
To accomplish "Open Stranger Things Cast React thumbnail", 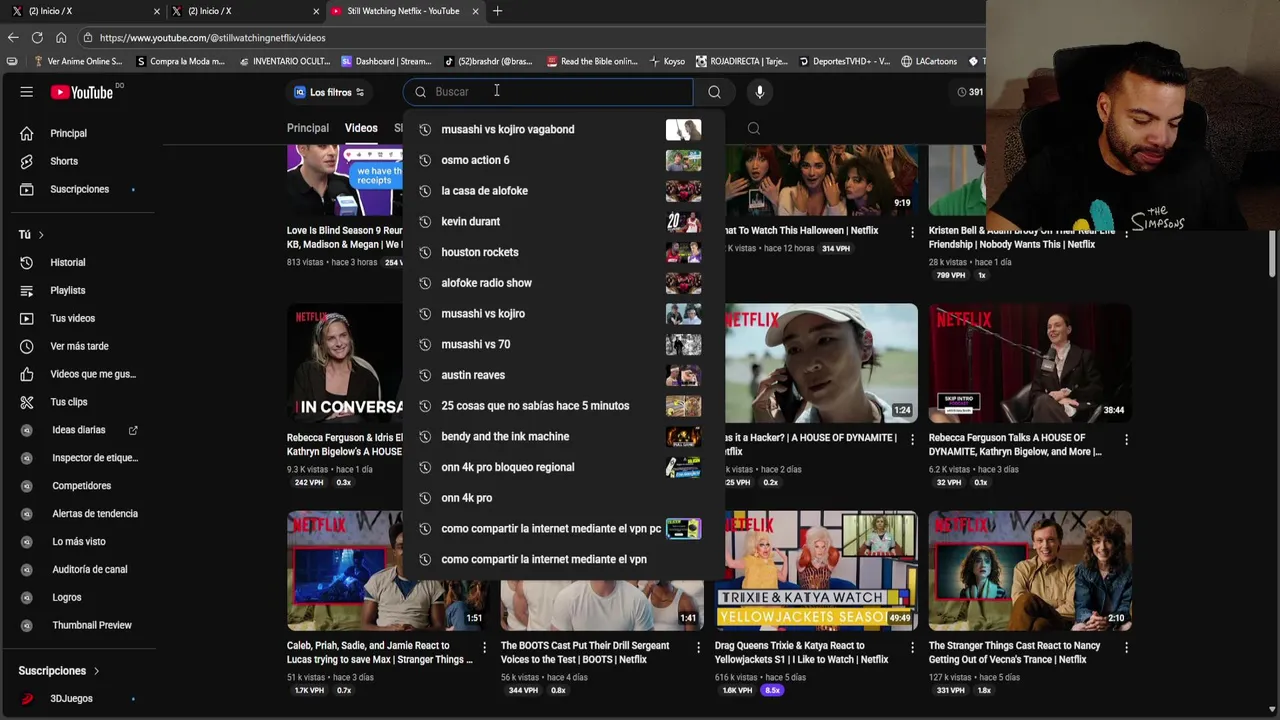I will pos(1030,570).
